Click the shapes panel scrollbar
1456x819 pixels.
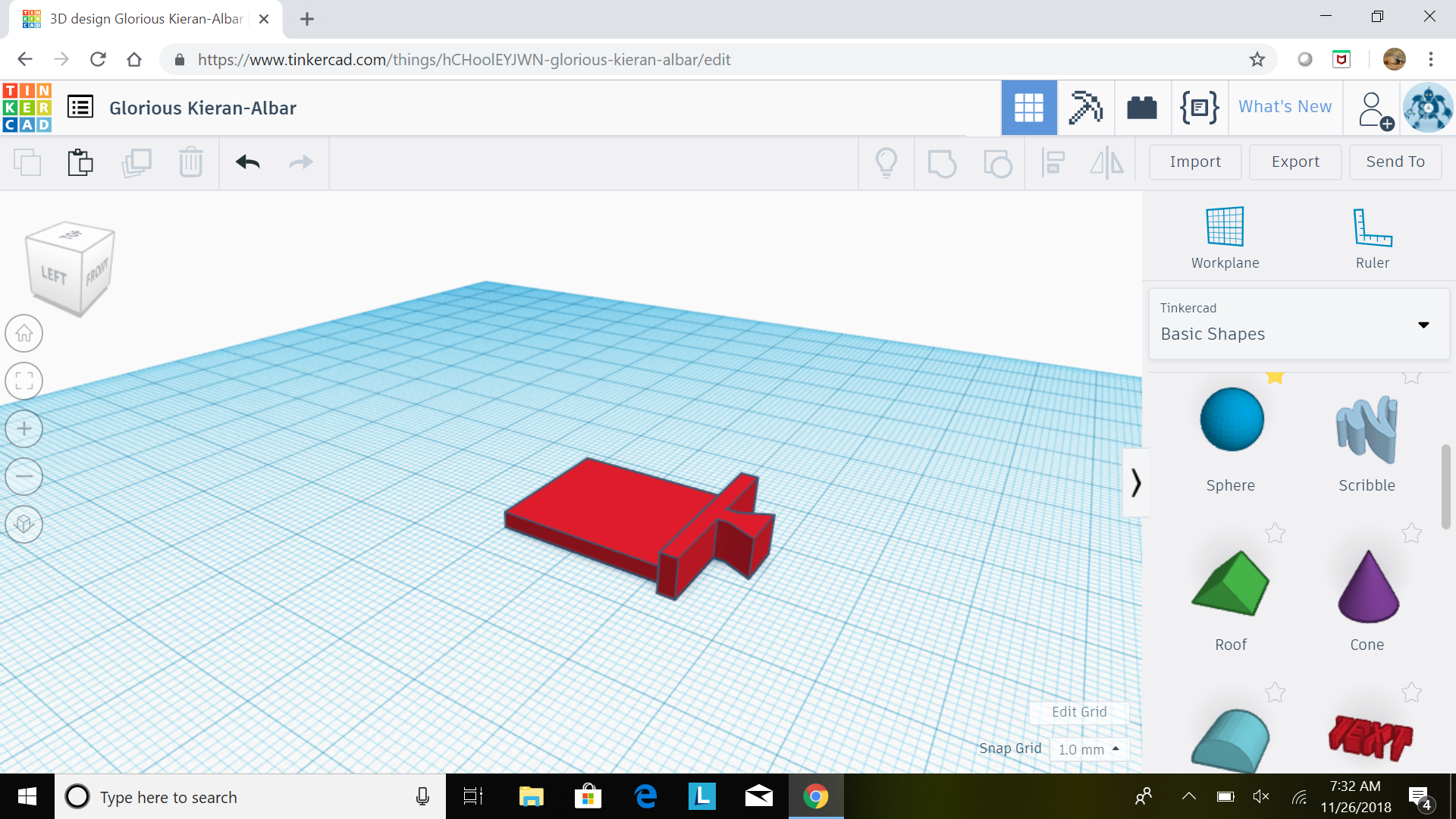(1445, 487)
